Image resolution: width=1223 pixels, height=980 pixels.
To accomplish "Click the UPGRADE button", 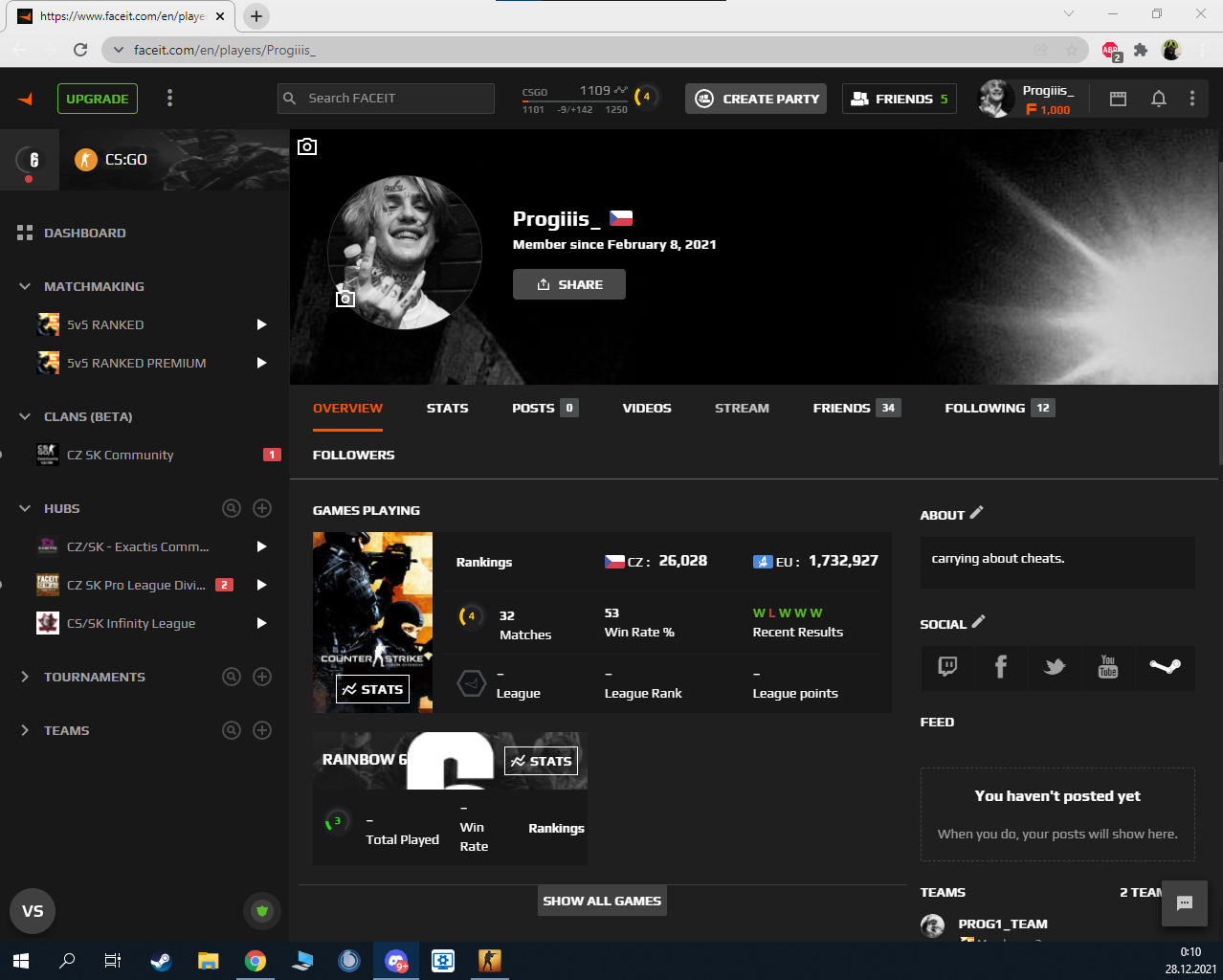I will click(x=98, y=99).
